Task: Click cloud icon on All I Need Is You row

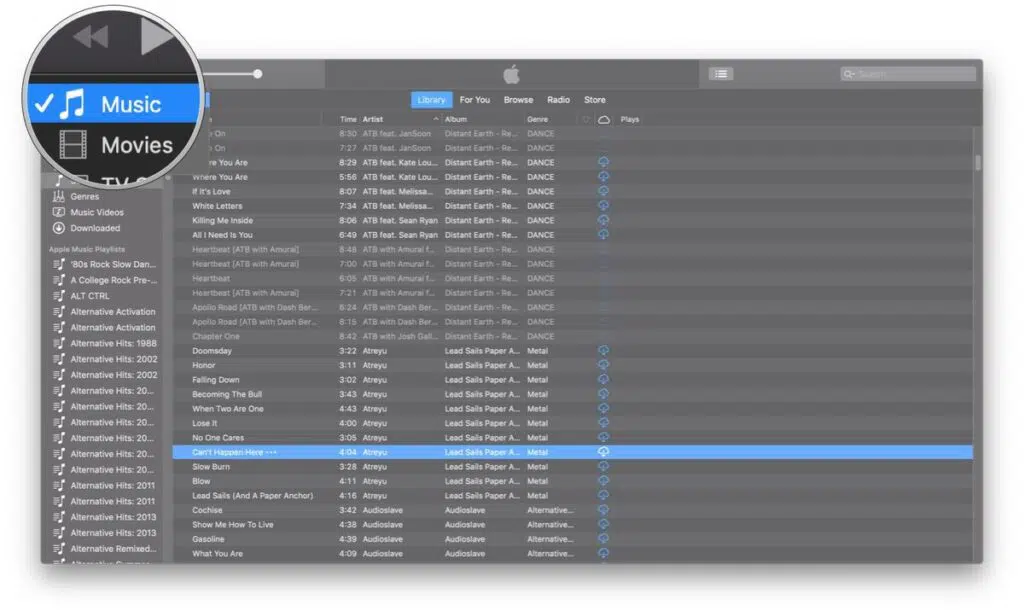Action: click(x=603, y=235)
